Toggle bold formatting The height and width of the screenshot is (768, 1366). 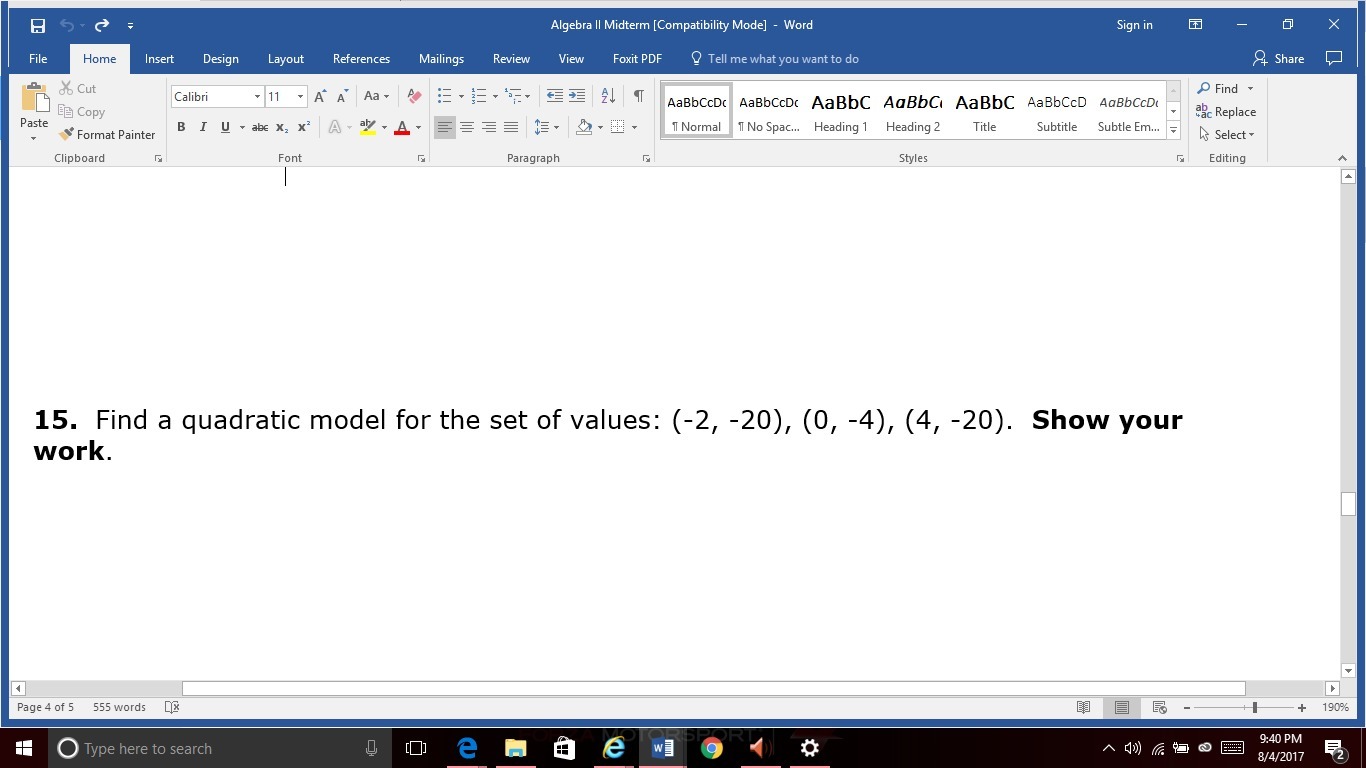pos(181,127)
